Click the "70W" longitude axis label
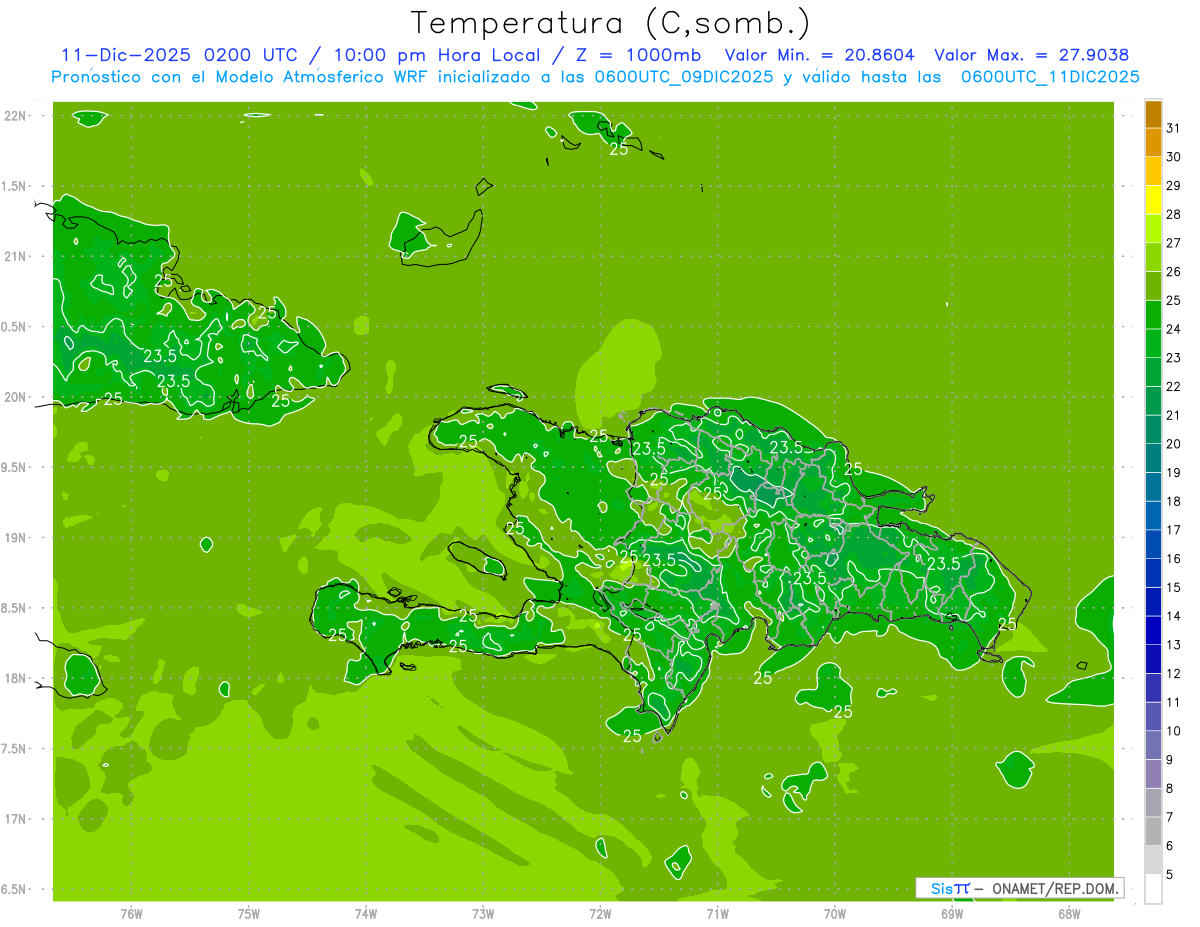 coord(835,914)
